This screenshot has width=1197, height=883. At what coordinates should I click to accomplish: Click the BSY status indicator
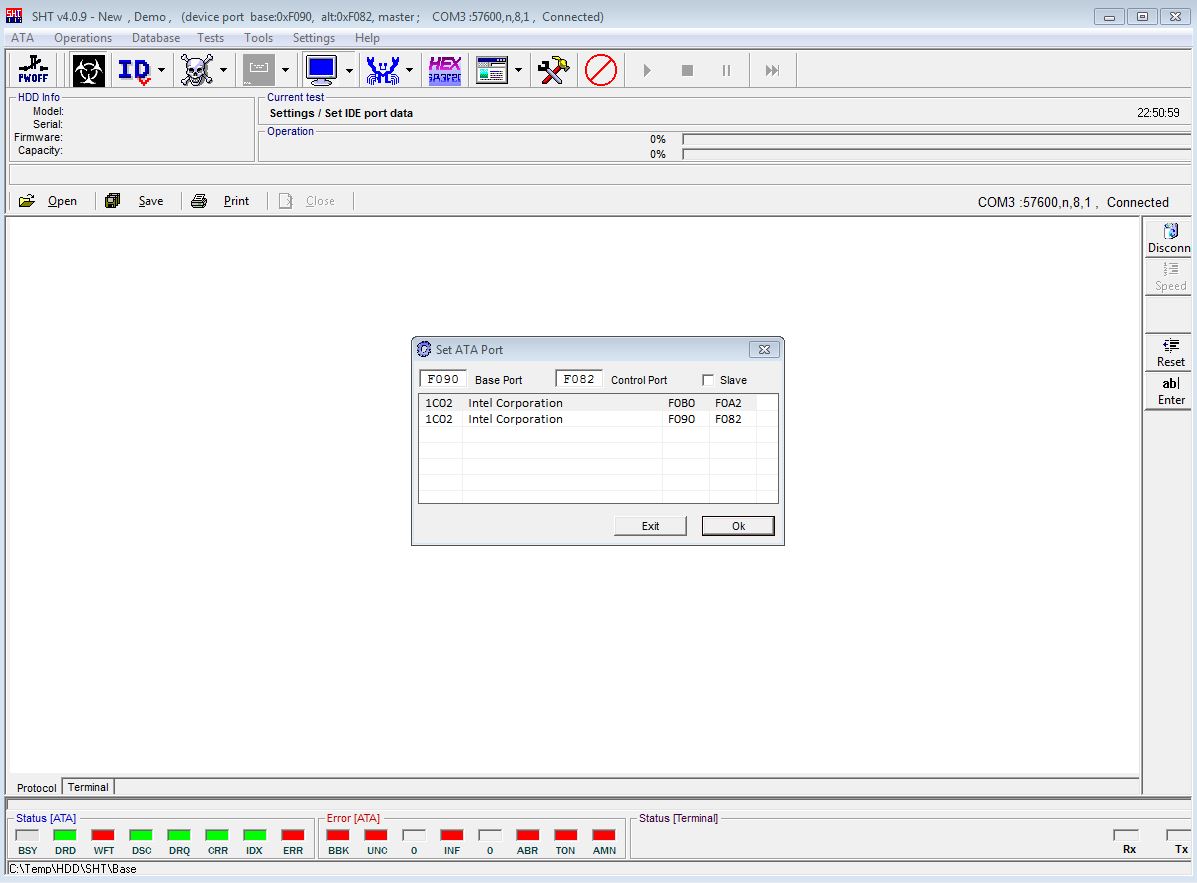(x=27, y=835)
